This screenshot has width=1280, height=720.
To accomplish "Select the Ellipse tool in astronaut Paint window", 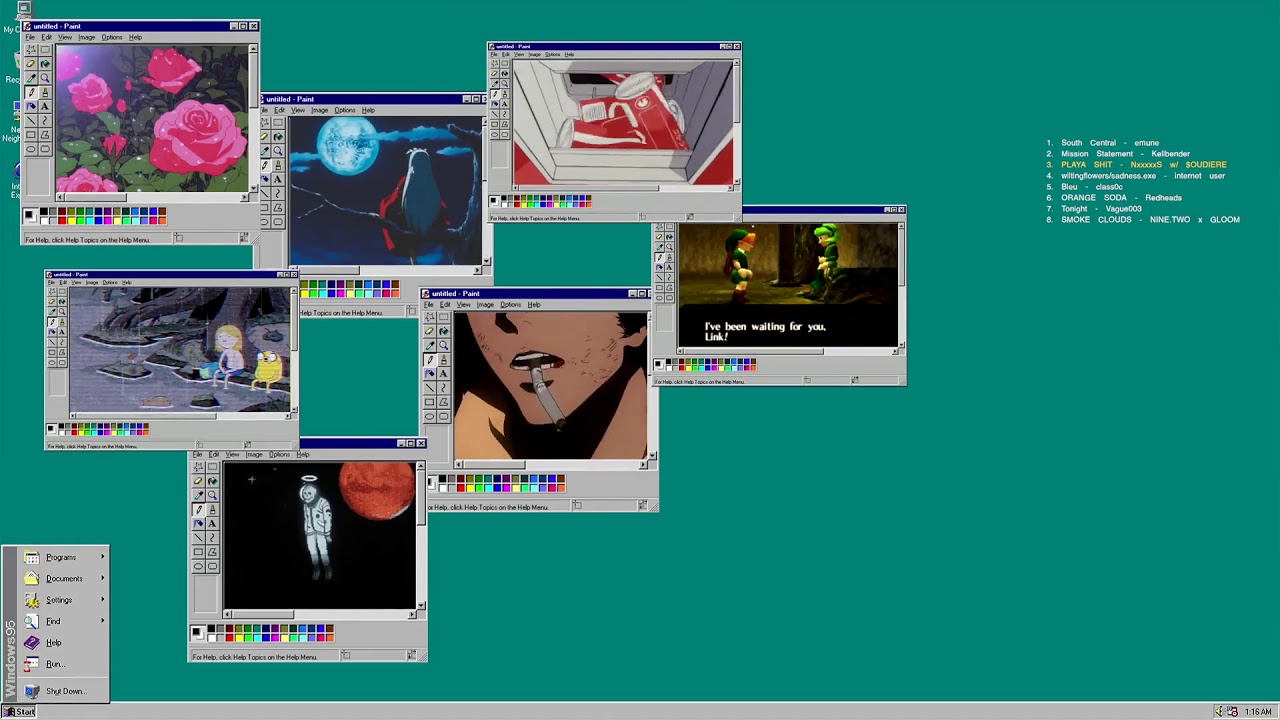I will pos(199,566).
